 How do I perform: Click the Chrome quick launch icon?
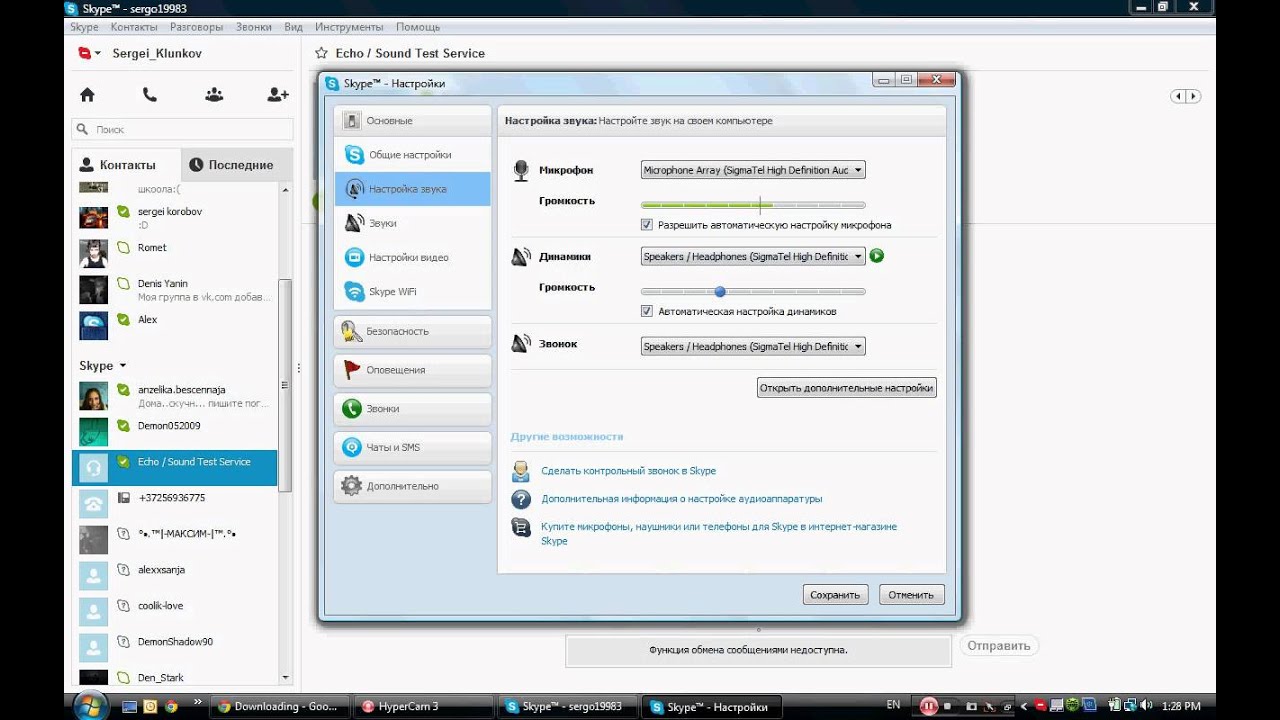pyautogui.click(x=171, y=706)
